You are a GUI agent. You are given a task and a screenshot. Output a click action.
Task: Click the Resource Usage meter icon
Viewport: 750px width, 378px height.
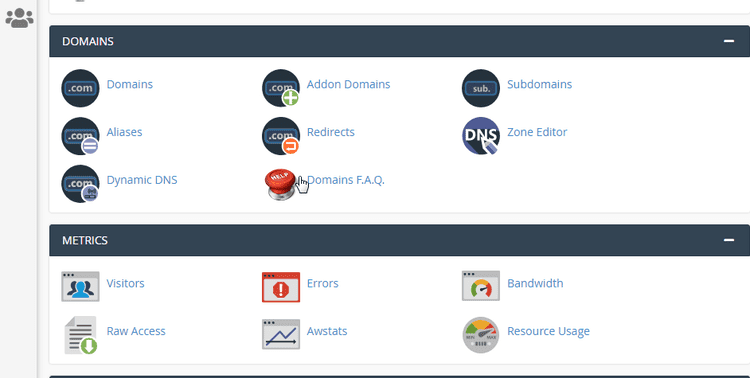coord(481,335)
